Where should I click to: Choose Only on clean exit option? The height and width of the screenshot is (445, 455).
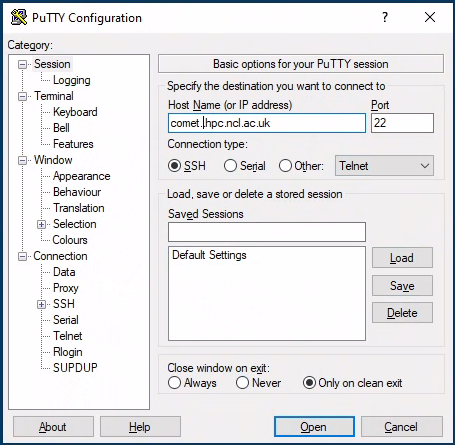click(309, 383)
